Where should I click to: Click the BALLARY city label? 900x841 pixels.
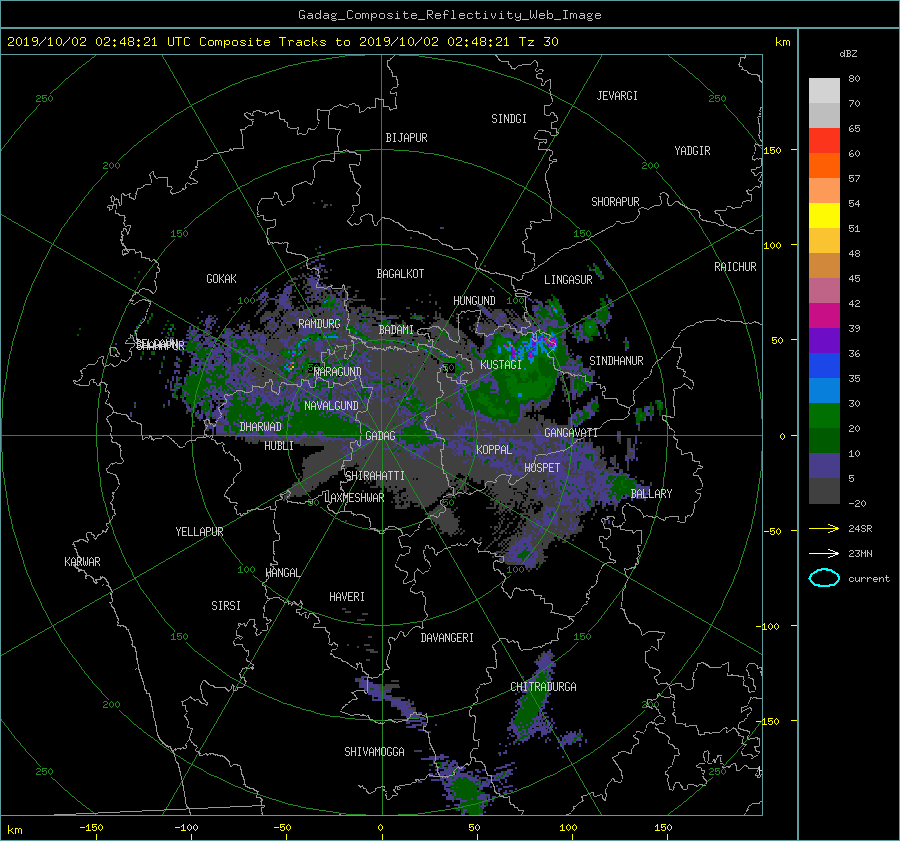(x=651, y=494)
